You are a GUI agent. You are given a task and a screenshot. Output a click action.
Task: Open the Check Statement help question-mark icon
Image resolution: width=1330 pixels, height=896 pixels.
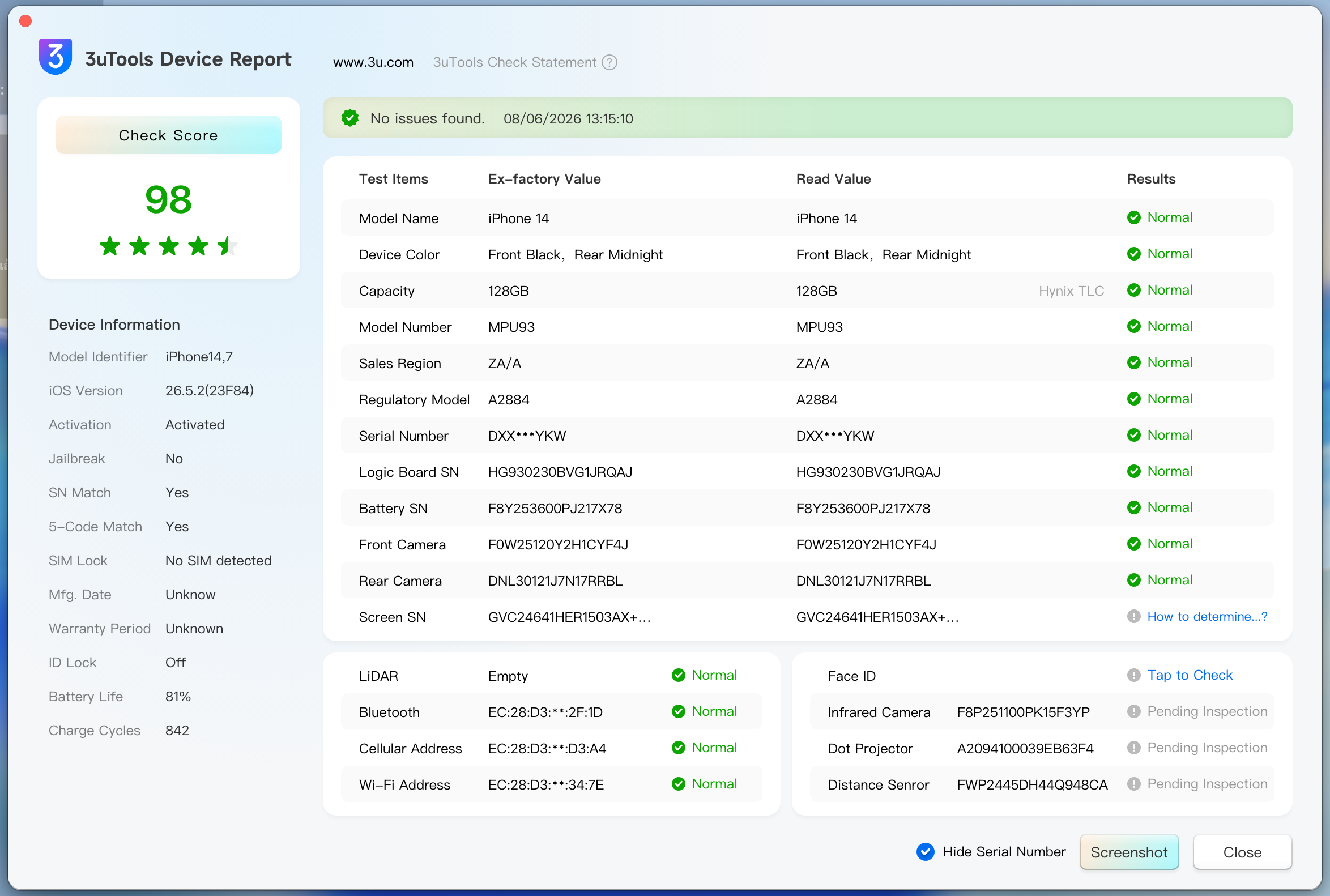610,62
